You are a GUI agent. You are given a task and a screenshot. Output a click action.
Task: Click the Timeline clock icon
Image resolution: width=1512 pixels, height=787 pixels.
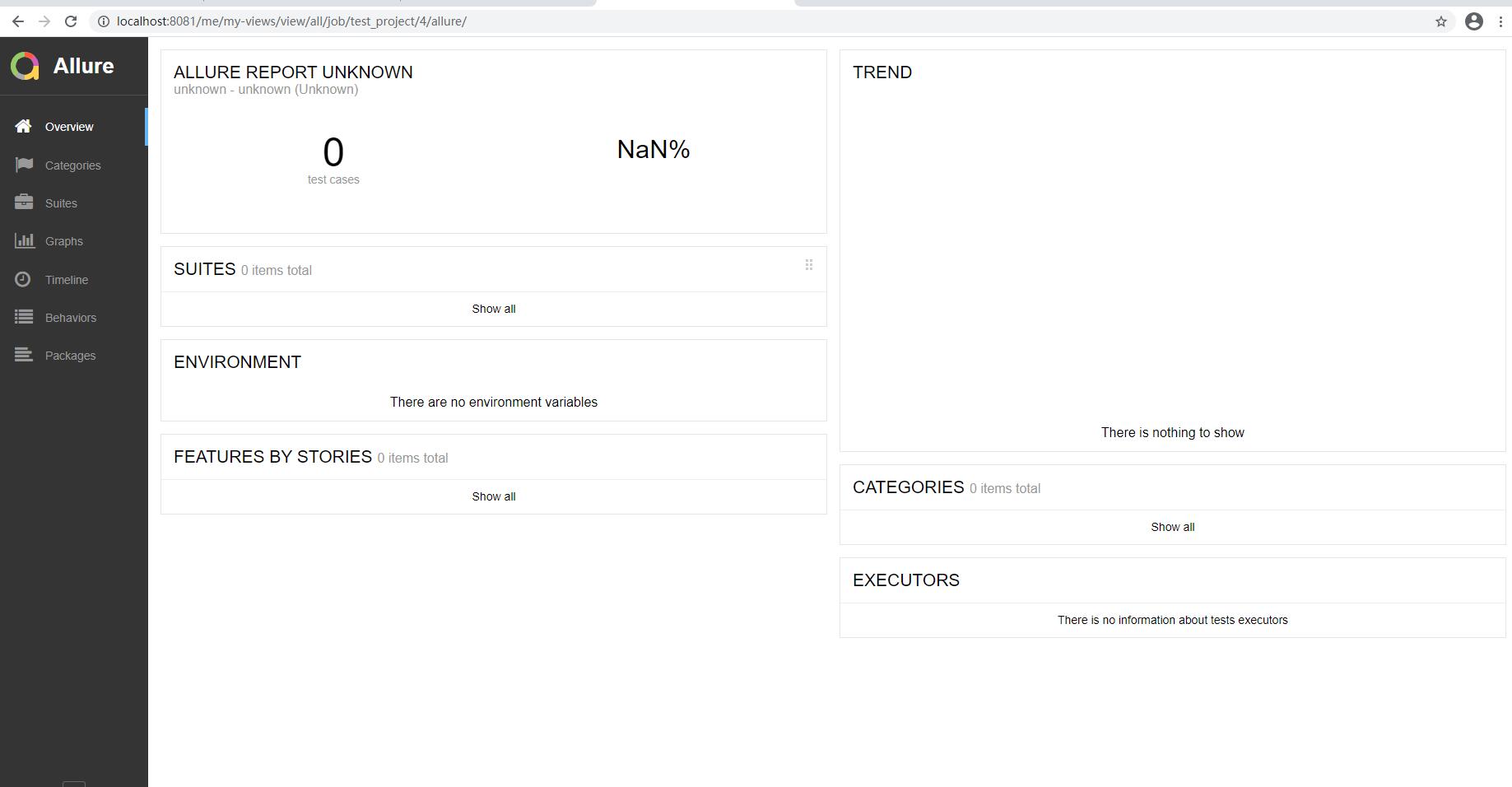pyautogui.click(x=23, y=279)
